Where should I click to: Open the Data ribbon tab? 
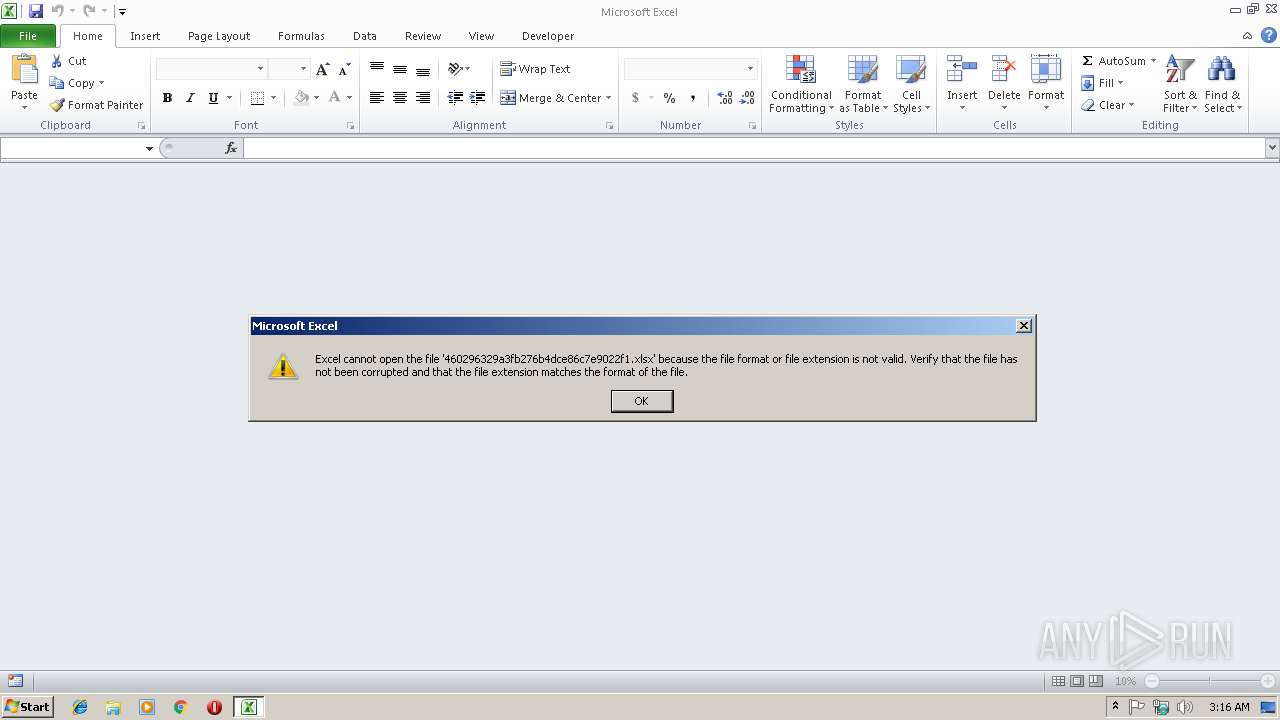click(365, 36)
